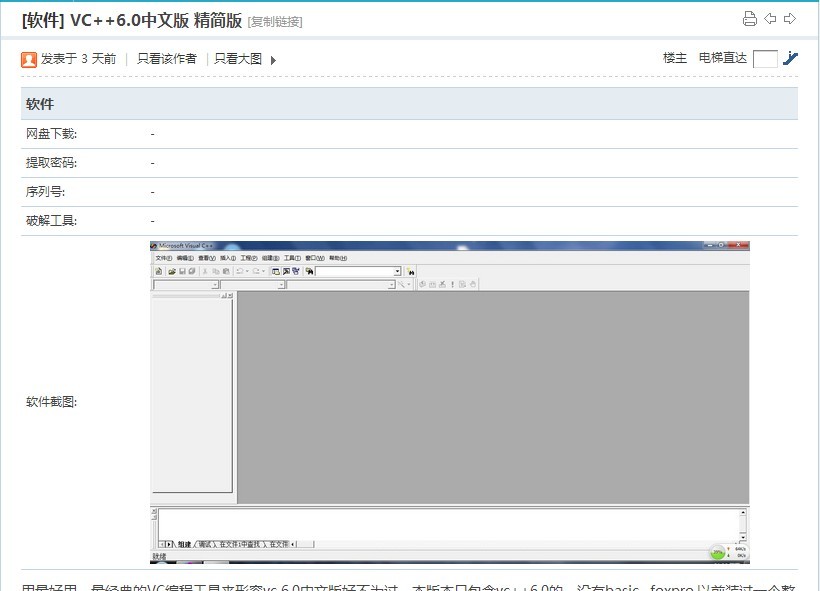Open 工程 menu in Visual C++ screenshot

249,258
